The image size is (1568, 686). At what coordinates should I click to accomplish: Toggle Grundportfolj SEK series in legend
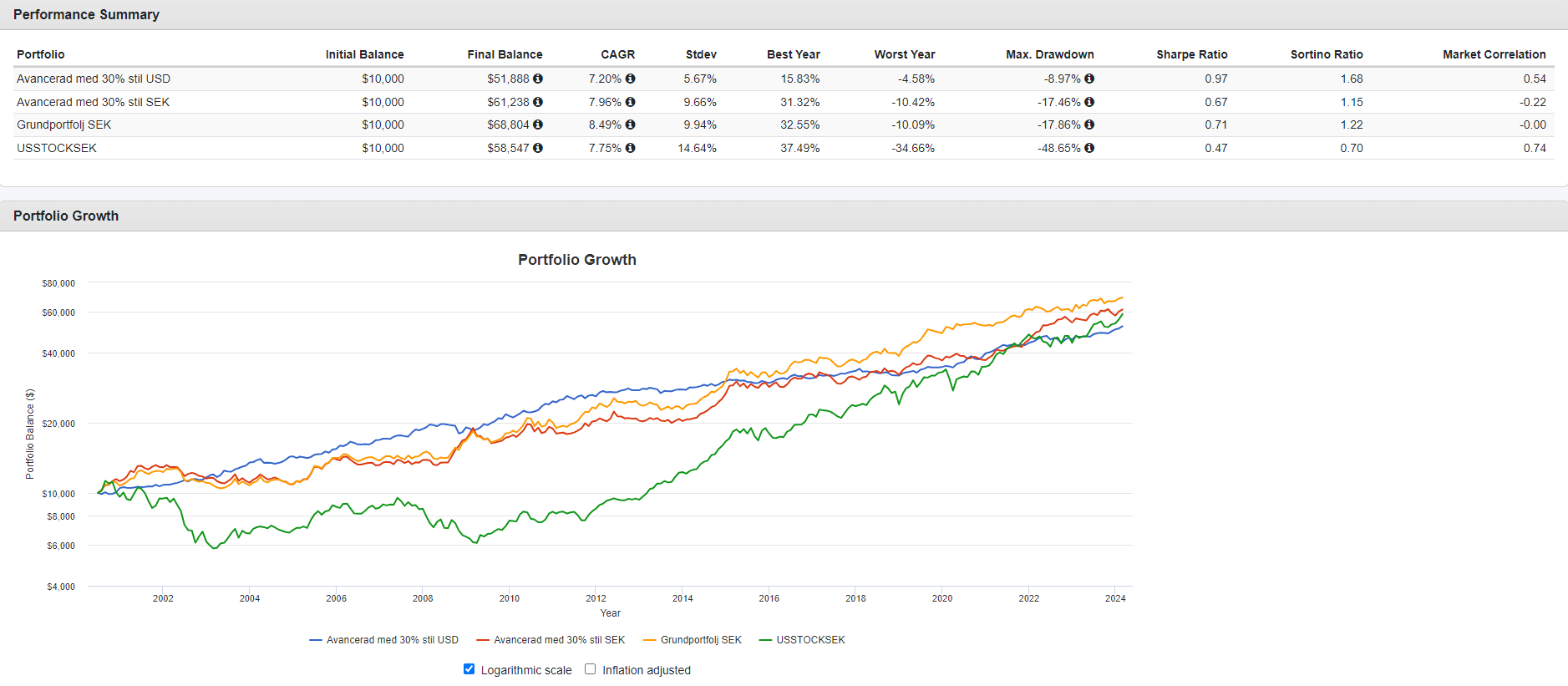[x=701, y=640]
